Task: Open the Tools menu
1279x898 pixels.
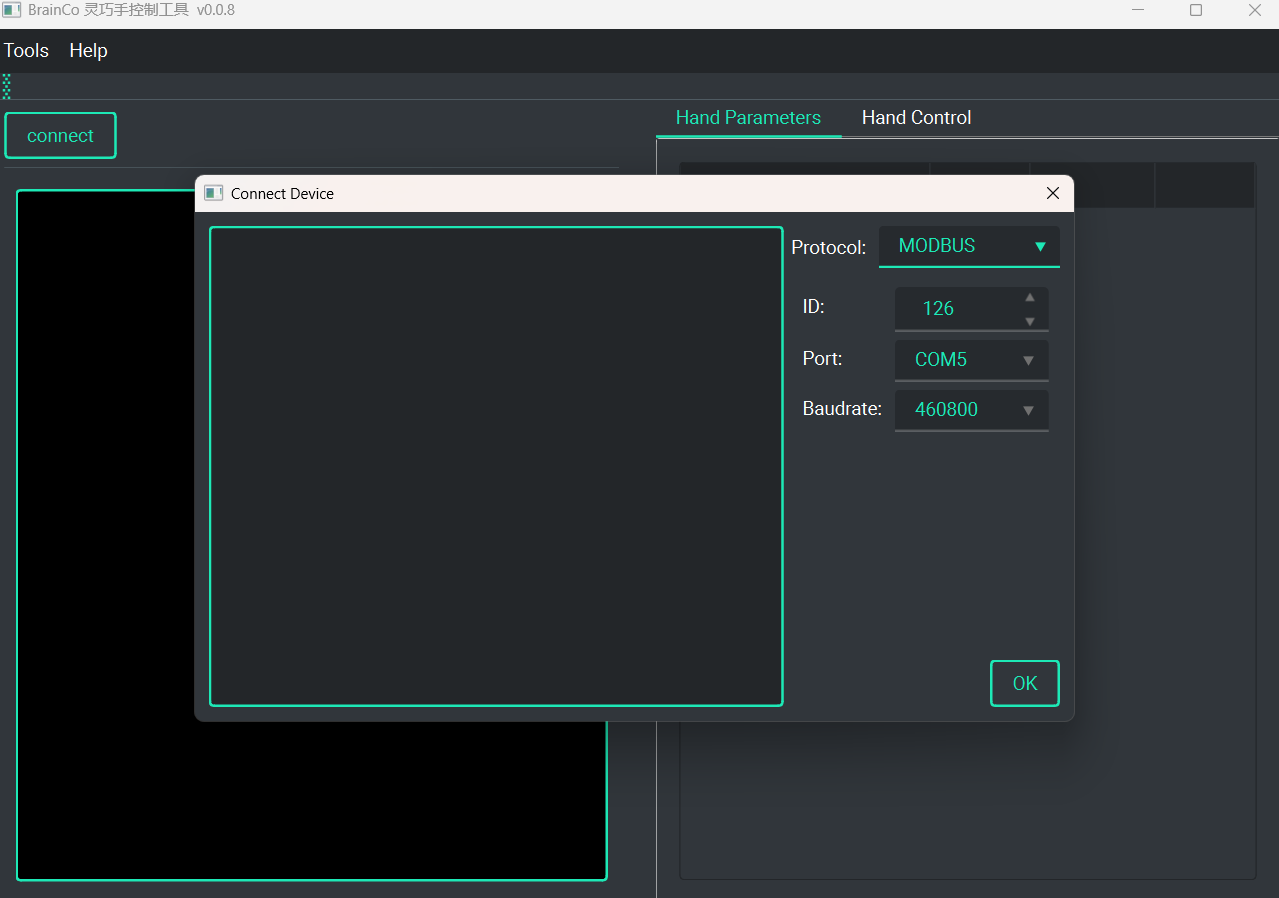Action: (x=26, y=51)
